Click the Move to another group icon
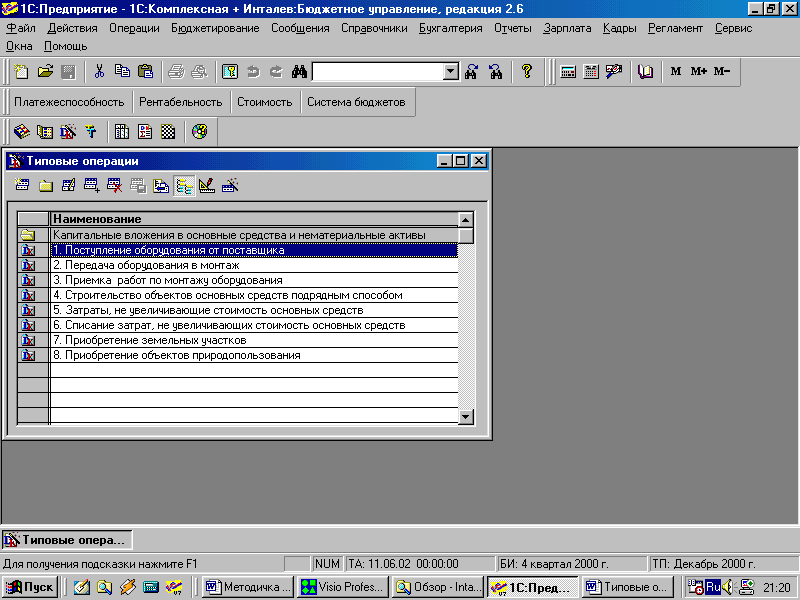Image resolution: width=800 pixels, height=600 pixels. [161, 186]
